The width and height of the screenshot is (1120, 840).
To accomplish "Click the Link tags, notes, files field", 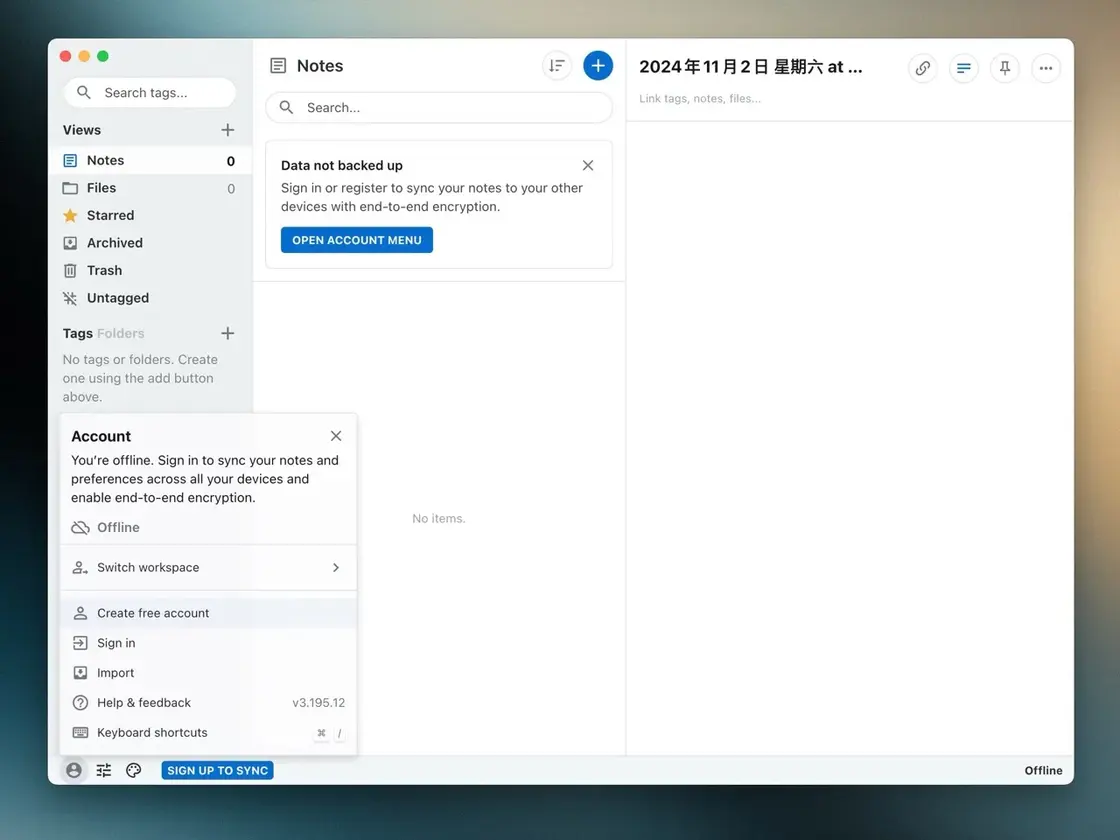I will point(700,99).
